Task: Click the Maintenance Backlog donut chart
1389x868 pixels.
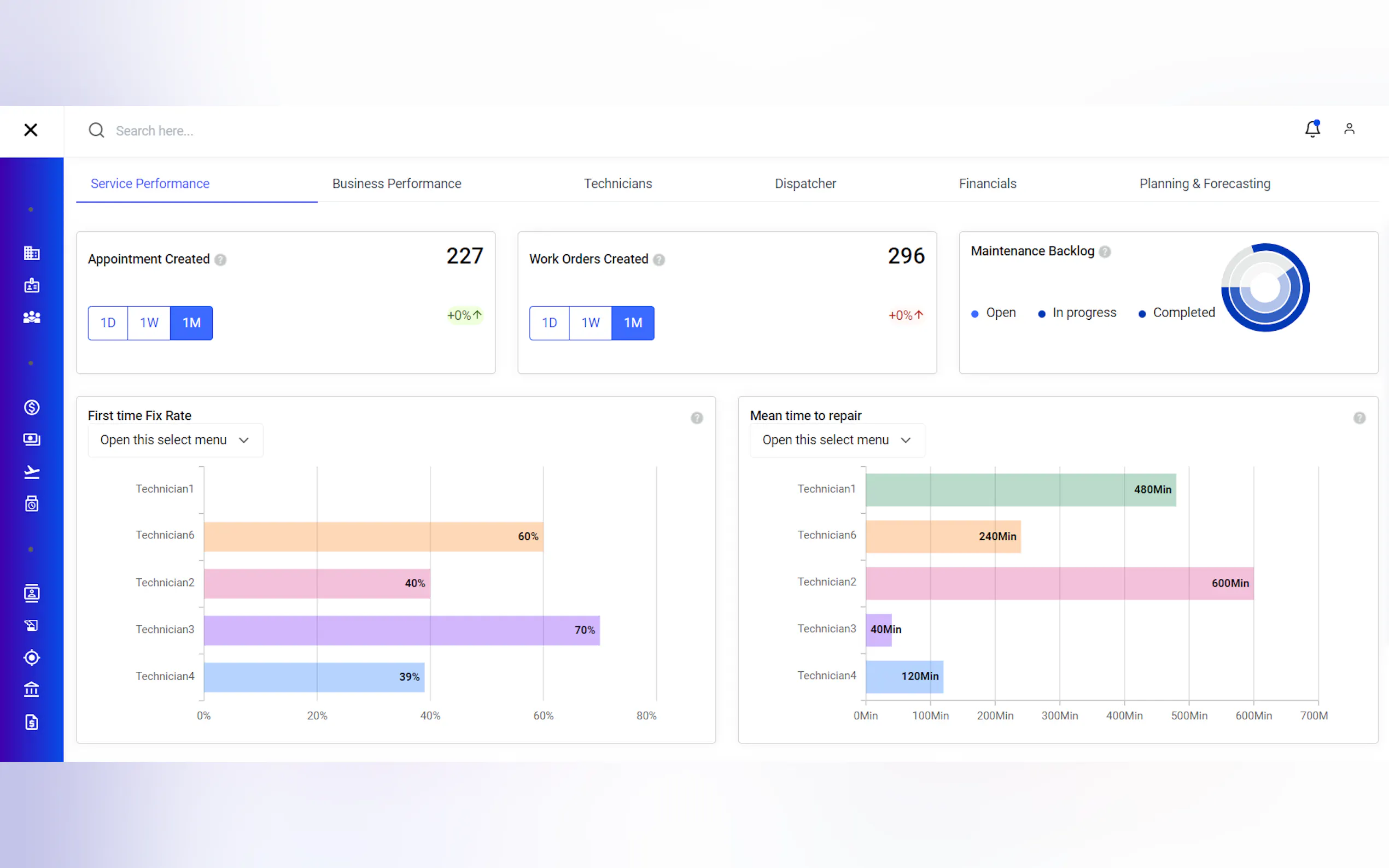Action: [1264, 287]
